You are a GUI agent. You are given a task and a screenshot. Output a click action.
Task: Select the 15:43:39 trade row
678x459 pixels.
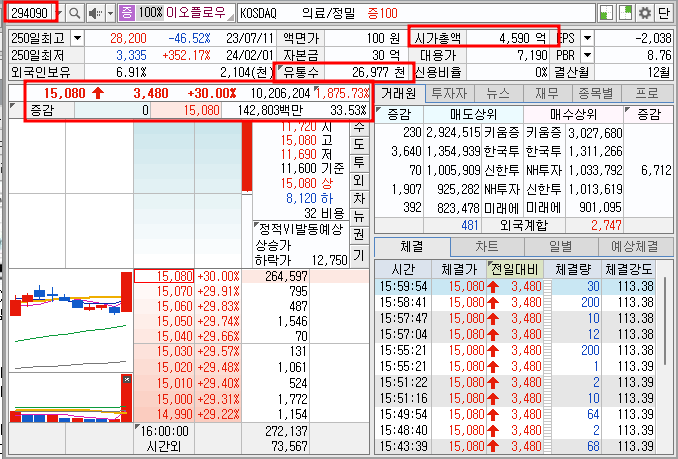point(515,446)
